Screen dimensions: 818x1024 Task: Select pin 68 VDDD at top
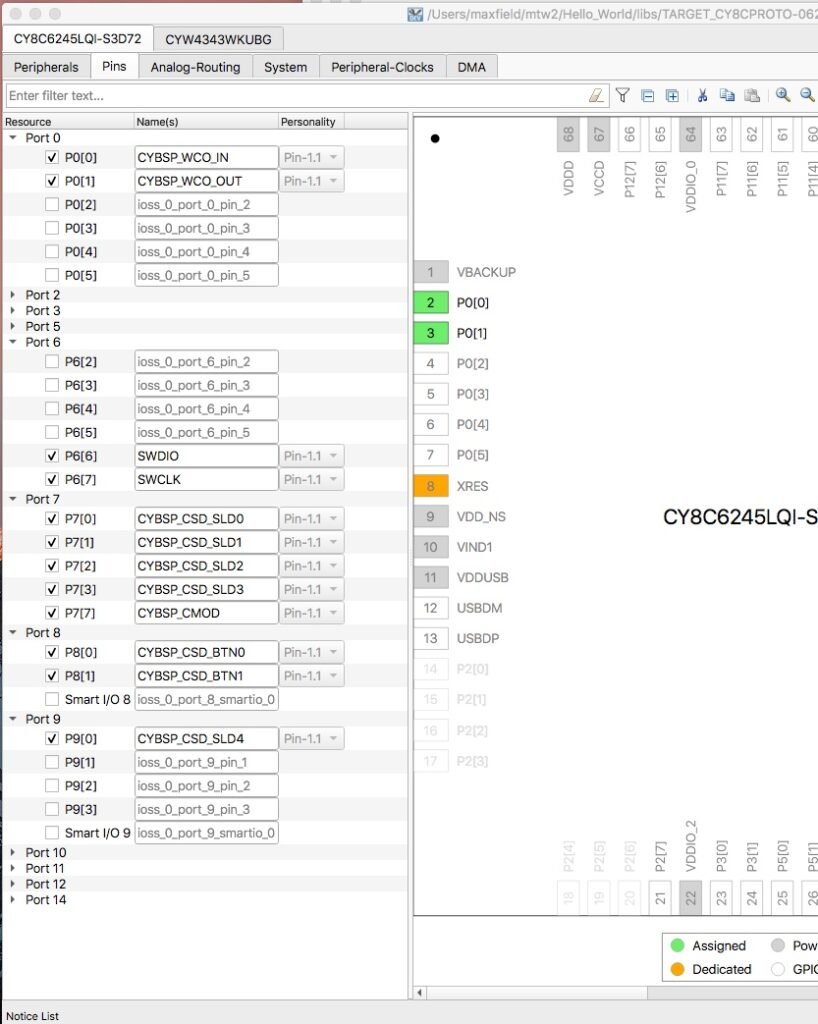coord(568,135)
